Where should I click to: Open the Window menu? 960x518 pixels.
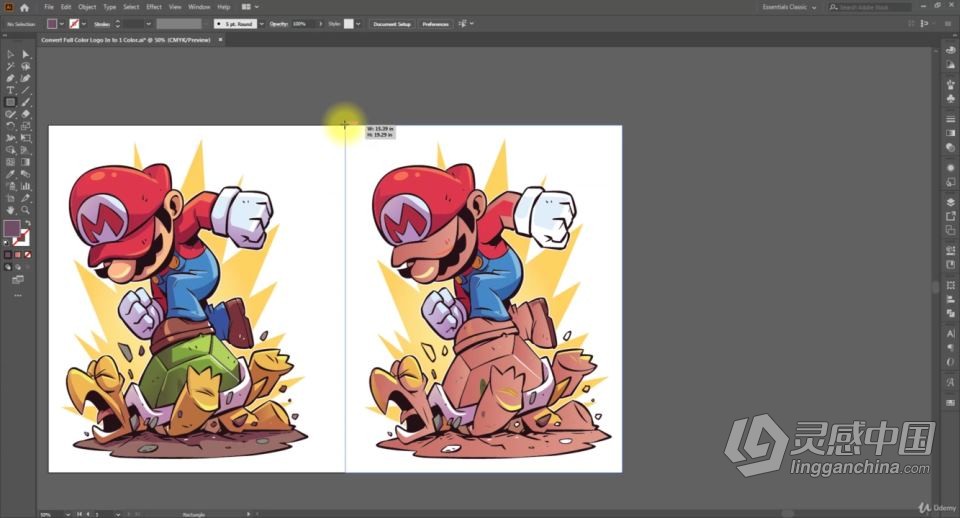199,7
